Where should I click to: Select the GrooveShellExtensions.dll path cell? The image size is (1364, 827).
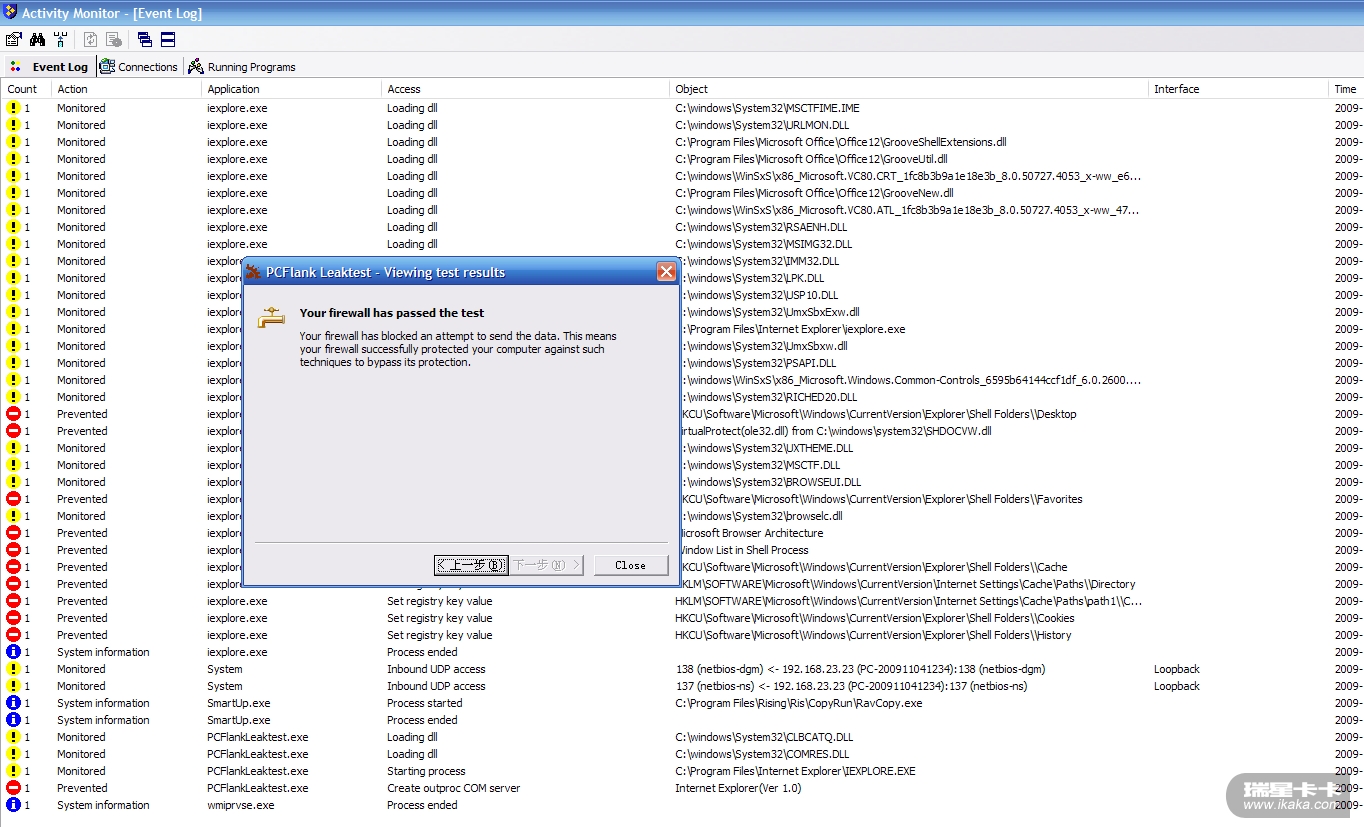841,142
